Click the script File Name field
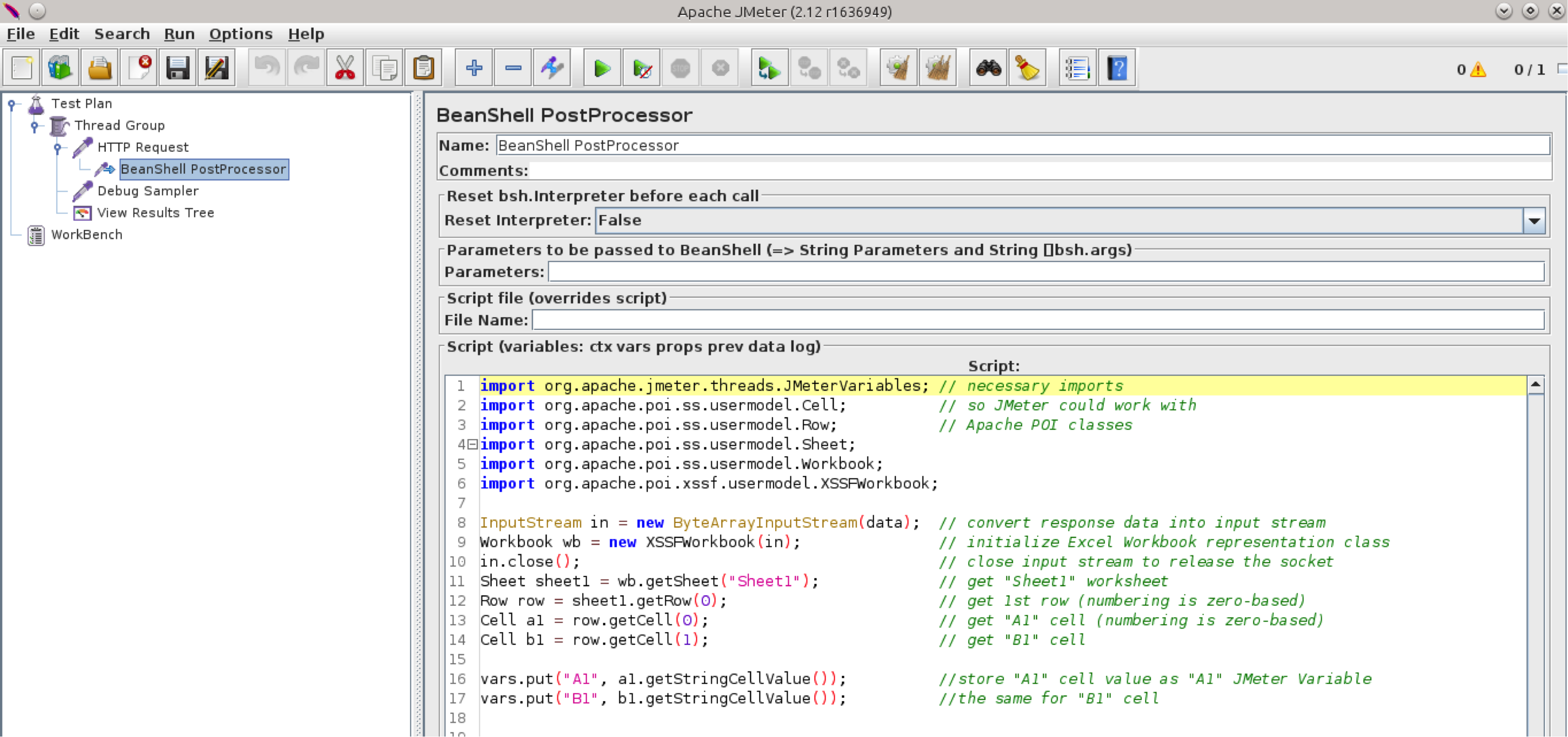Image resolution: width=1568 pixels, height=737 pixels. click(1038, 321)
